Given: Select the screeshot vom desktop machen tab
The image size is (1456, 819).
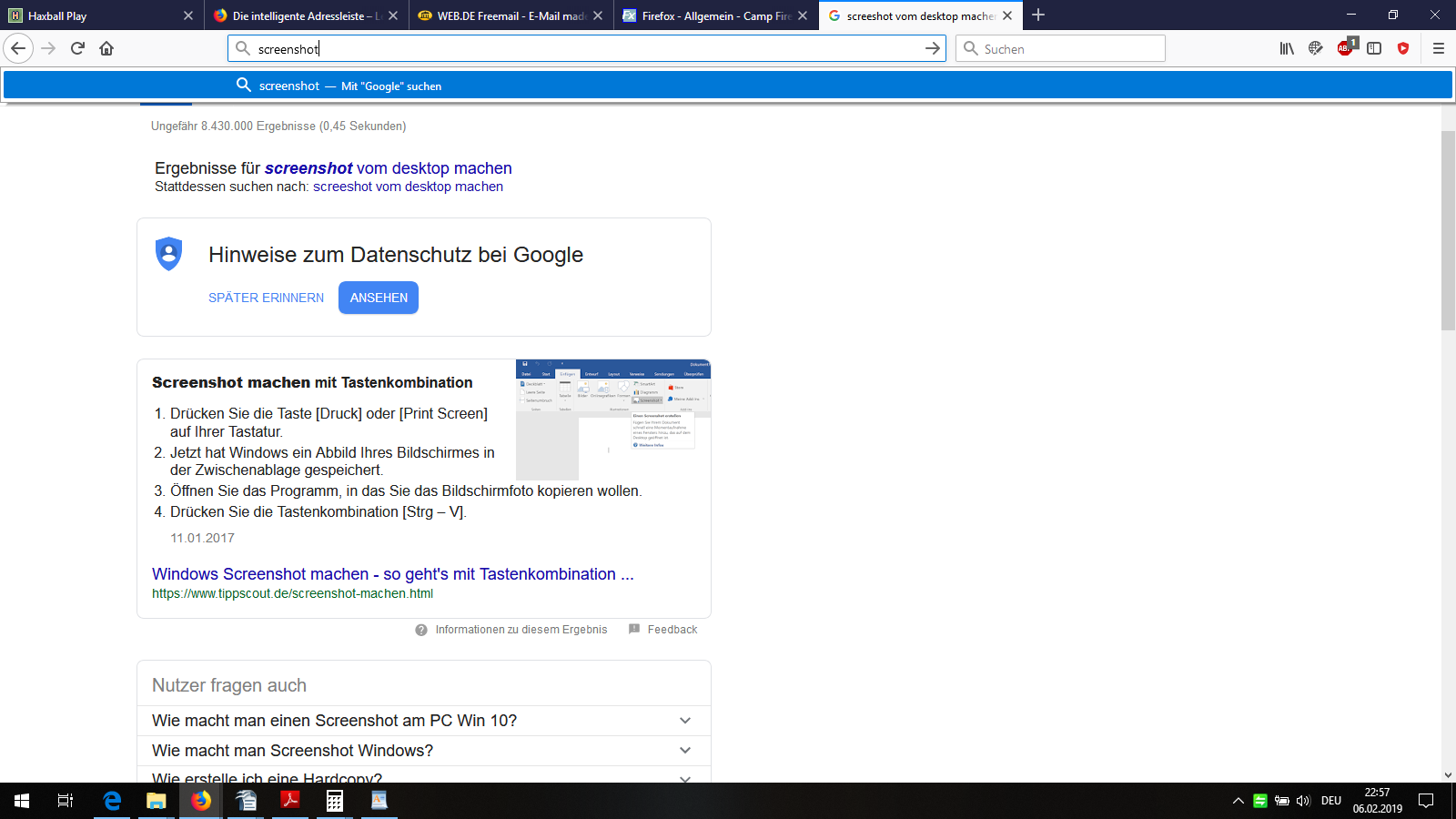Looking at the screenshot, I should [921, 15].
